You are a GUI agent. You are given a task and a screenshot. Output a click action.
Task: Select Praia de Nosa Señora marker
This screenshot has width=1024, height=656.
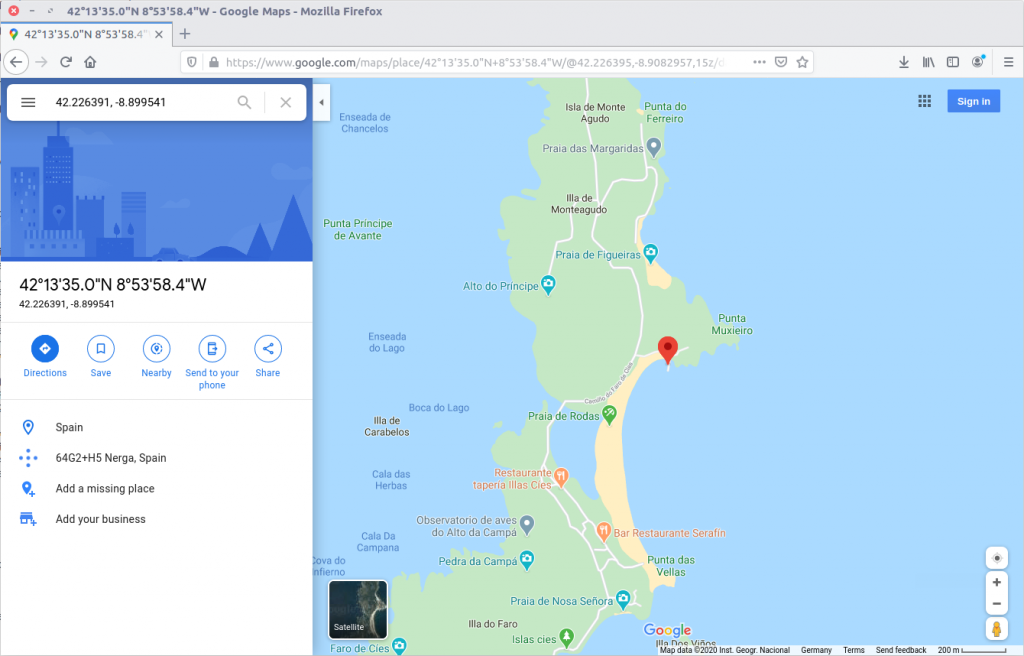tap(623, 599)
